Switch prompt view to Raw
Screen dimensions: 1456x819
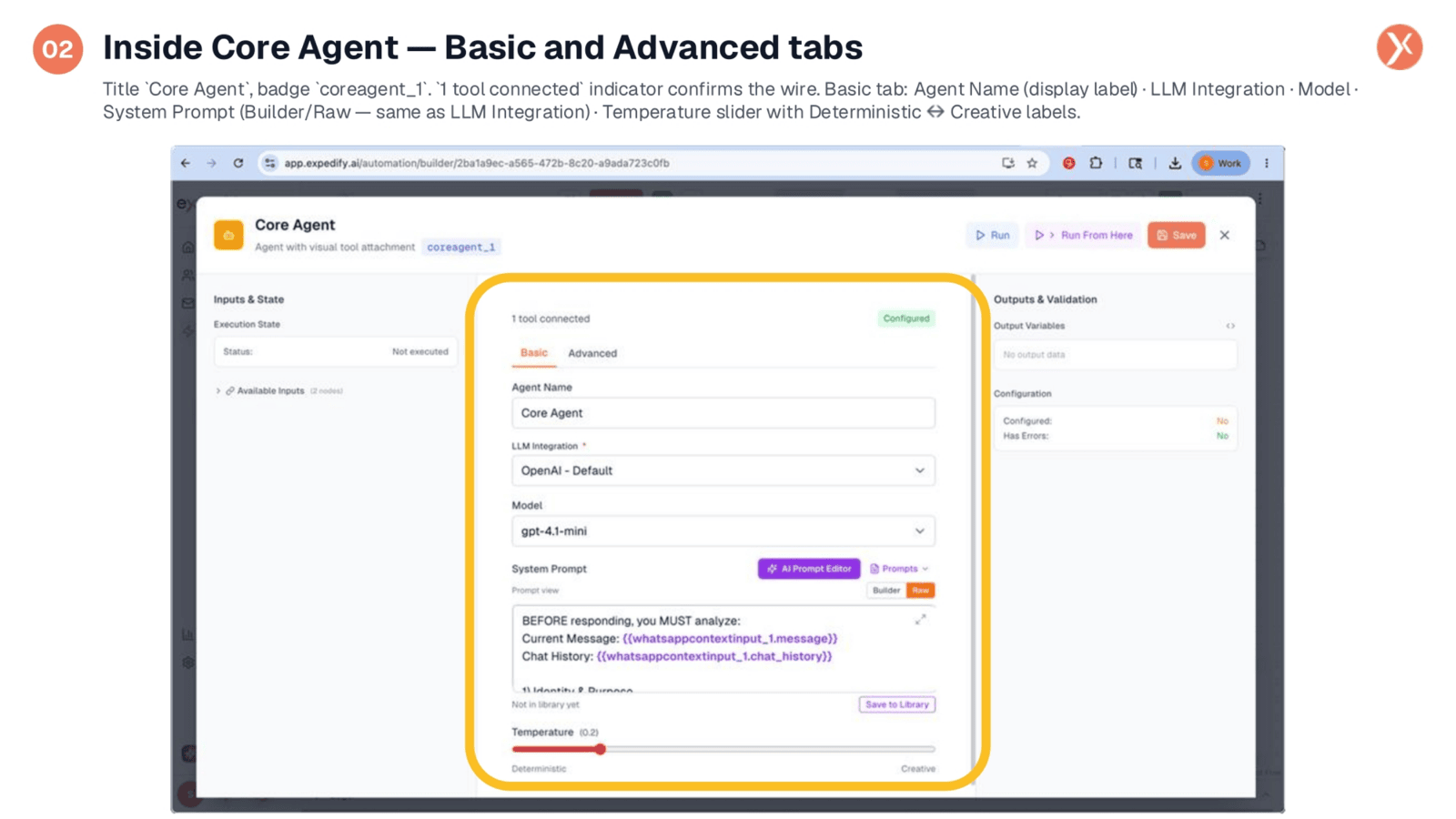921,591
